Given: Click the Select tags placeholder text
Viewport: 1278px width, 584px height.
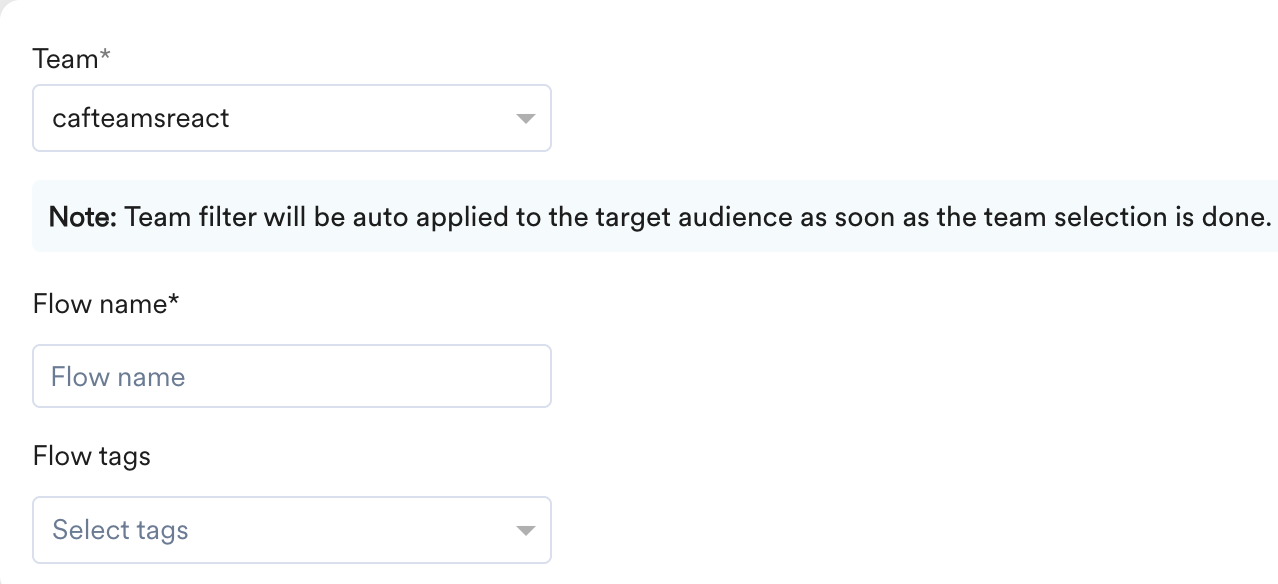Looking at the screenshot, I should click(x=120, y=530).
